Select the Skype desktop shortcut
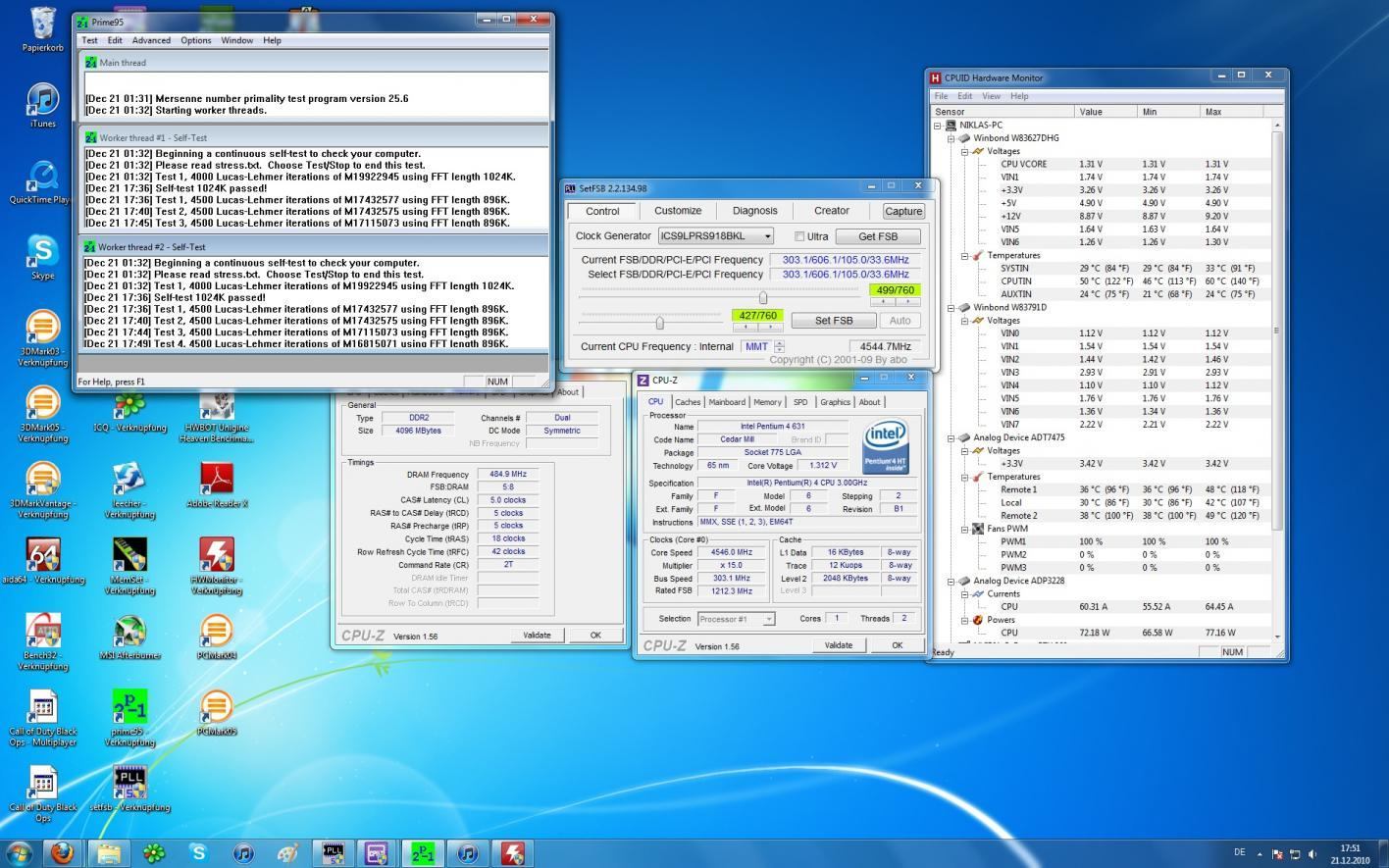Screen dimensions: 1389x868 (43, 257)
